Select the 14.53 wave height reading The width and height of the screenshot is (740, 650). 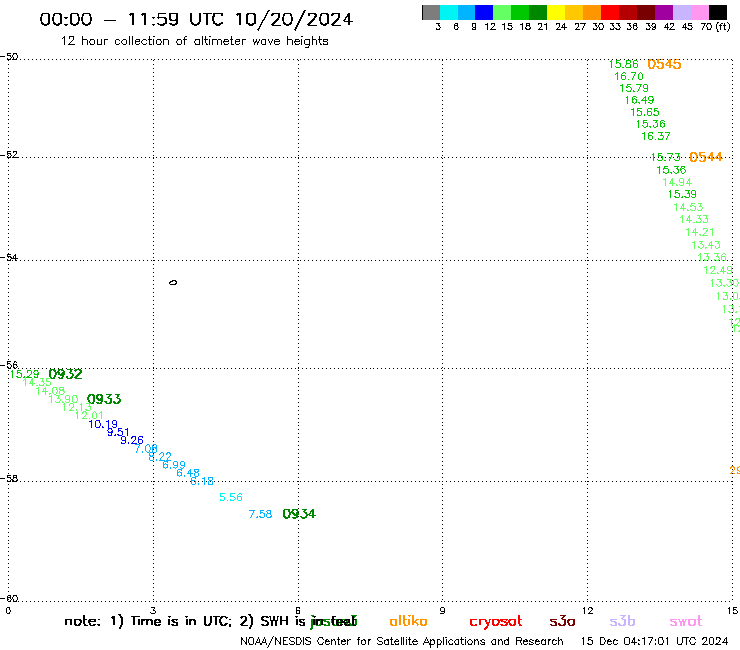click(x=688, y=207)
